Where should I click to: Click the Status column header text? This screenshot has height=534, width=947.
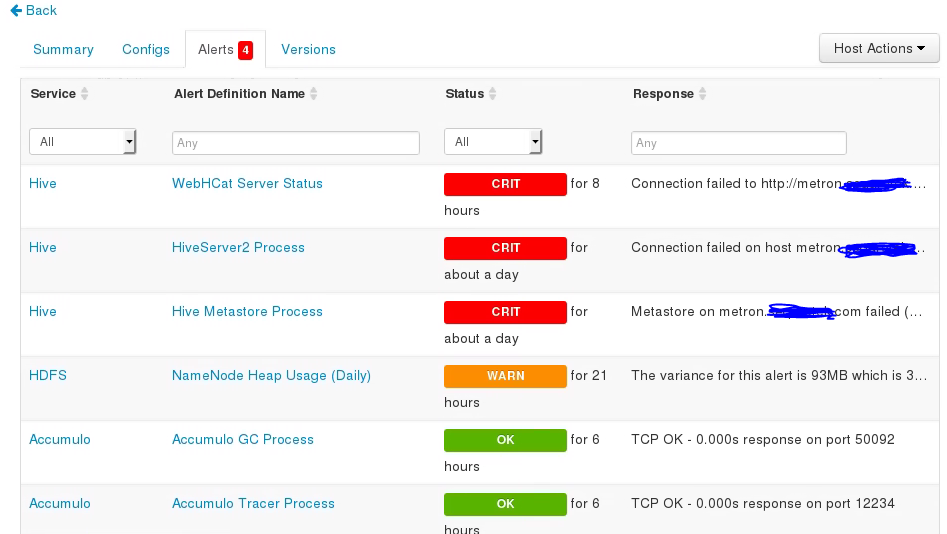pyautogui.click(x=464, y=94)
